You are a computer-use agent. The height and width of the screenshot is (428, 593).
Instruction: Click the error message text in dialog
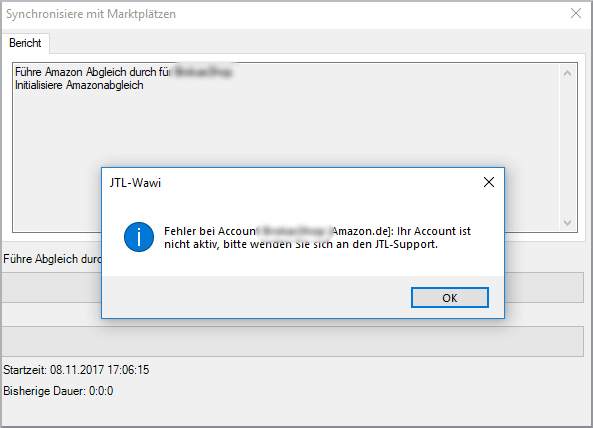click(317, 237)
